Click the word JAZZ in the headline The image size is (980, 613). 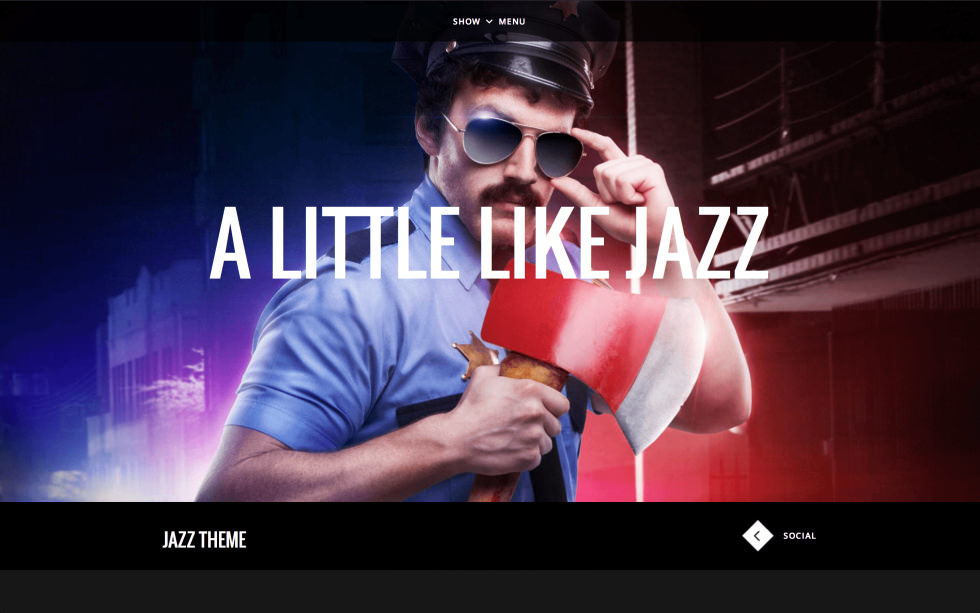click(x=698, y=243)
